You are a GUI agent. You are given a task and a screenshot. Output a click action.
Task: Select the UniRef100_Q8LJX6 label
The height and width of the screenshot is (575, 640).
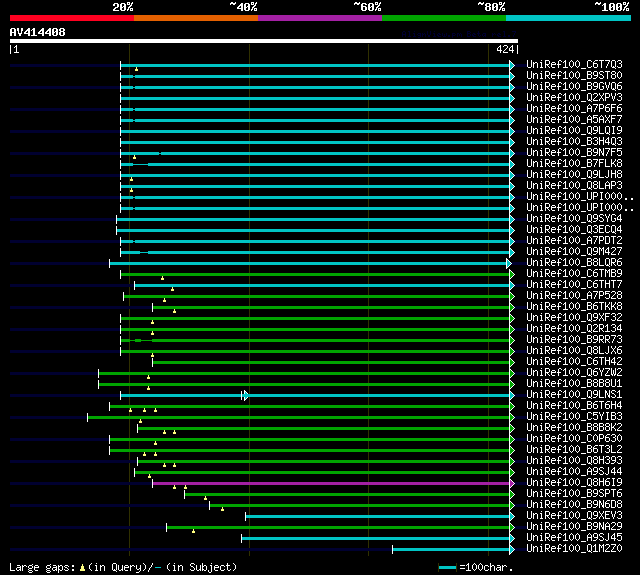point(574,351)
